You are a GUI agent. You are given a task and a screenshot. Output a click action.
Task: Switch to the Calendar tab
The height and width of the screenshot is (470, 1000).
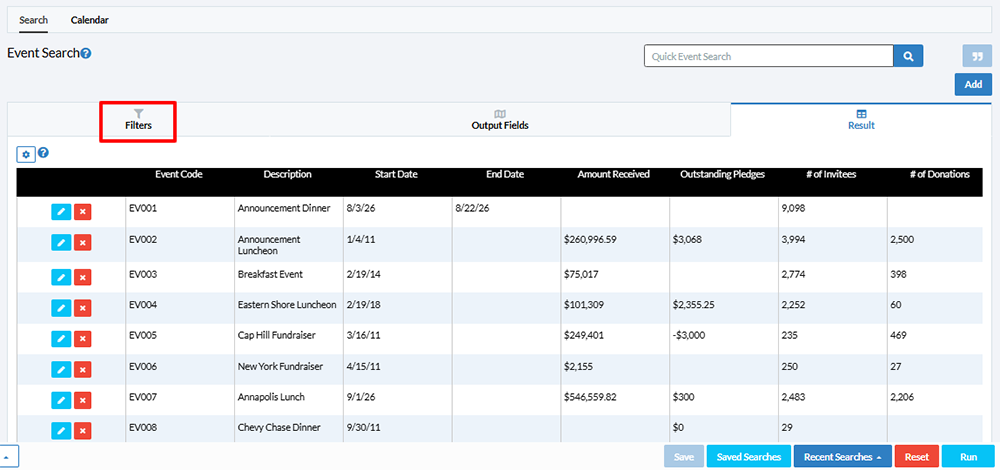click(x=89, y=20)
